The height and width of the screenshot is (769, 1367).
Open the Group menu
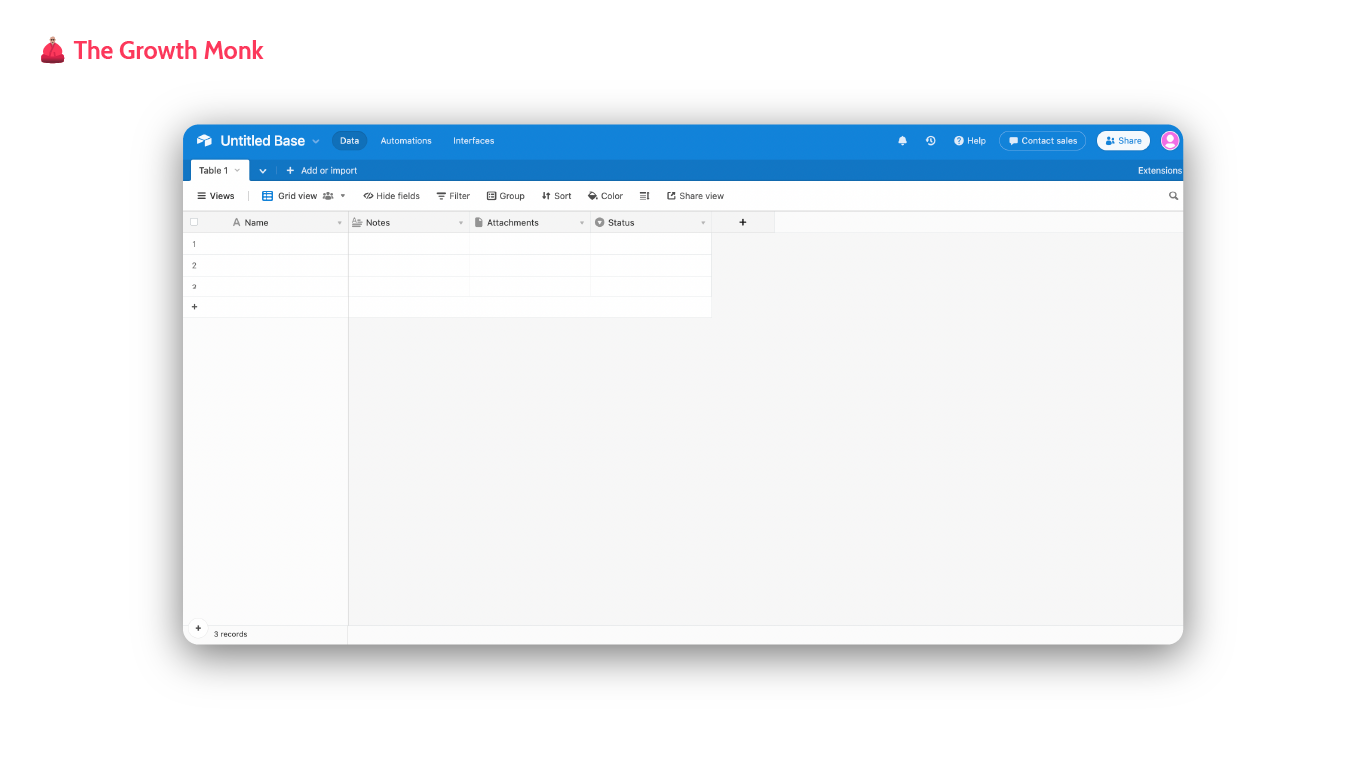(506, 196)
